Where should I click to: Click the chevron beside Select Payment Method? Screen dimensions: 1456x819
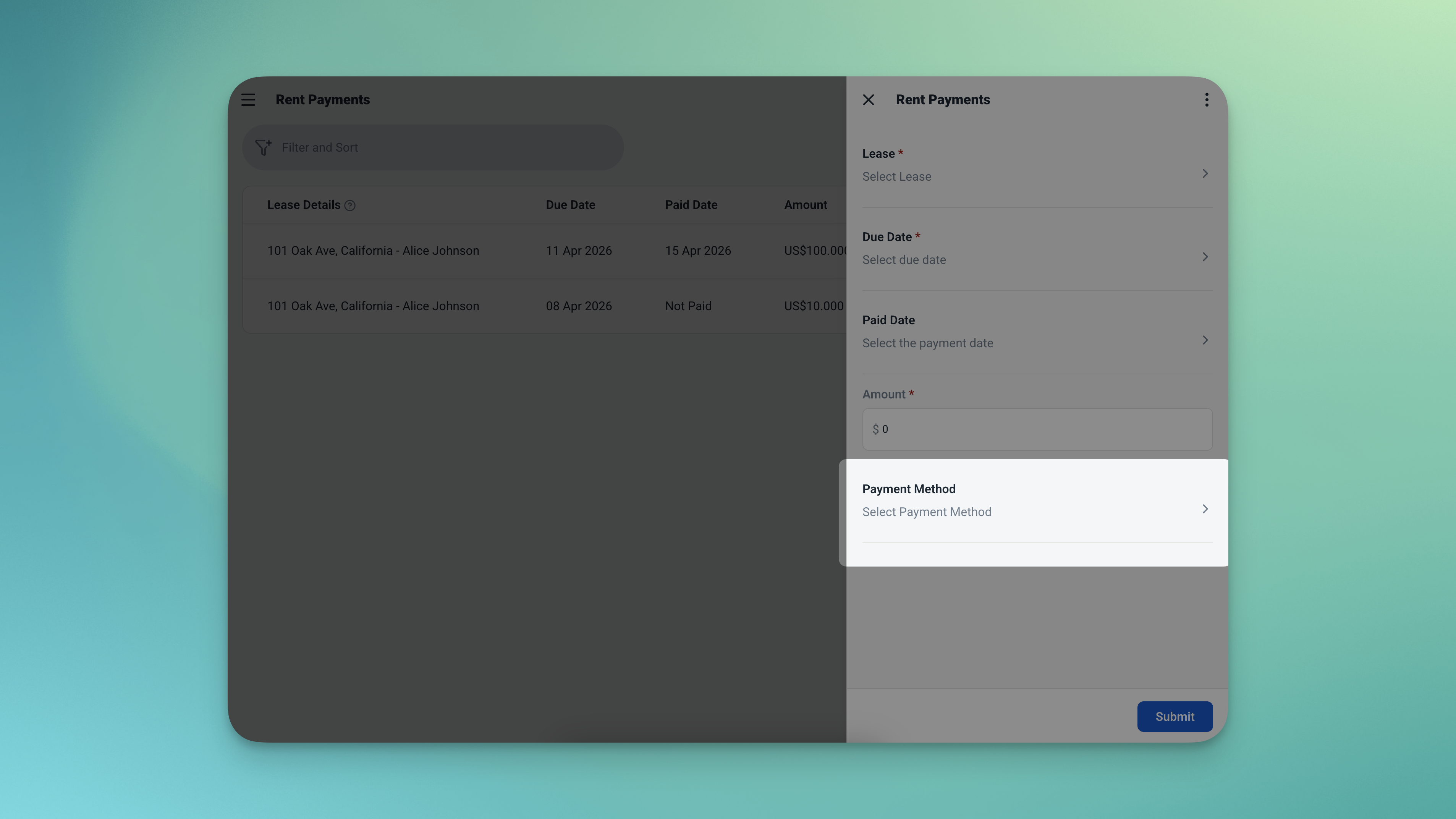(1205, 509)
